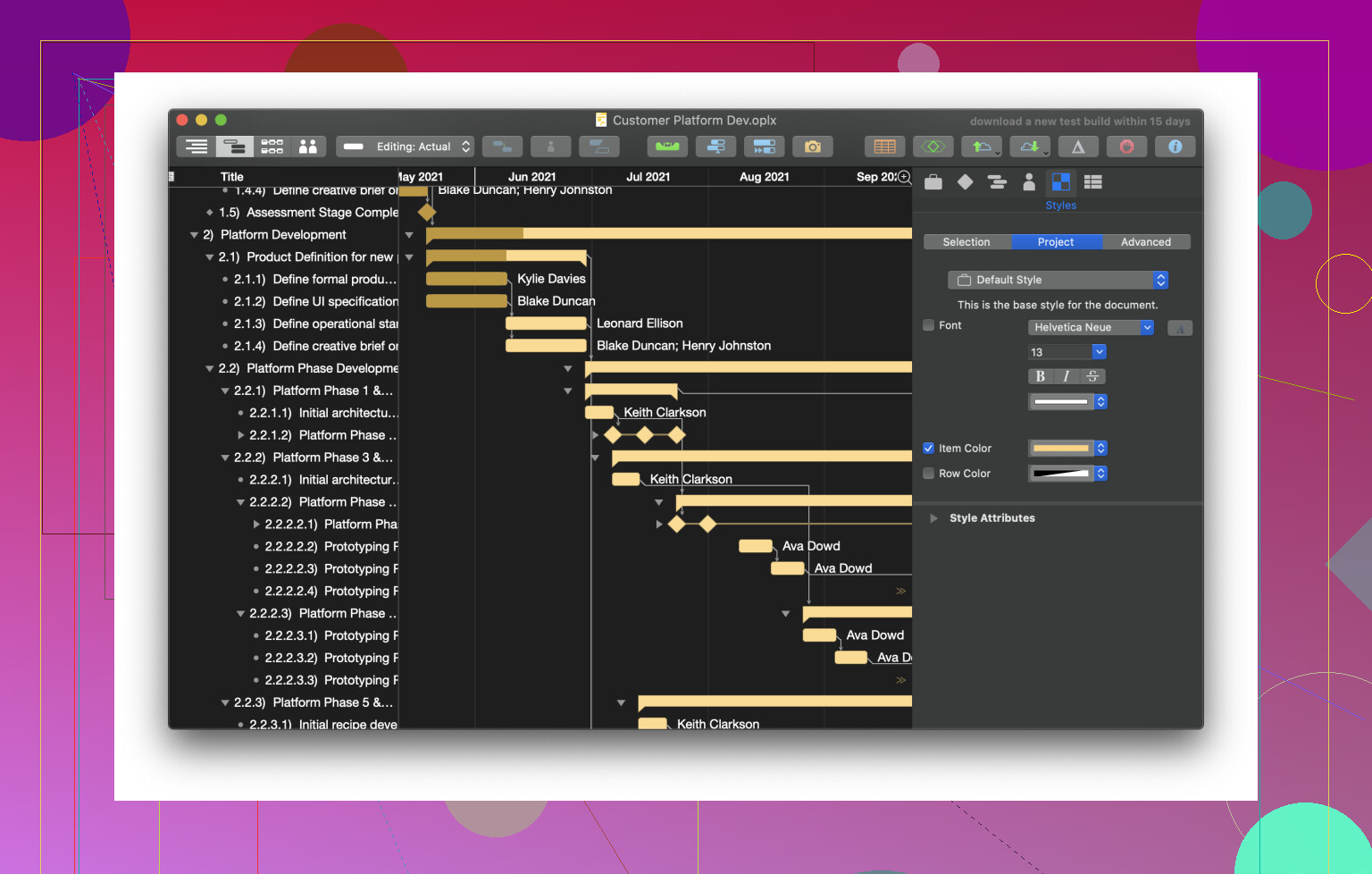The width and height of the screenshot is (1372, 874).
Task: Expand the Style Attributes section
Action: coord(934,518)
